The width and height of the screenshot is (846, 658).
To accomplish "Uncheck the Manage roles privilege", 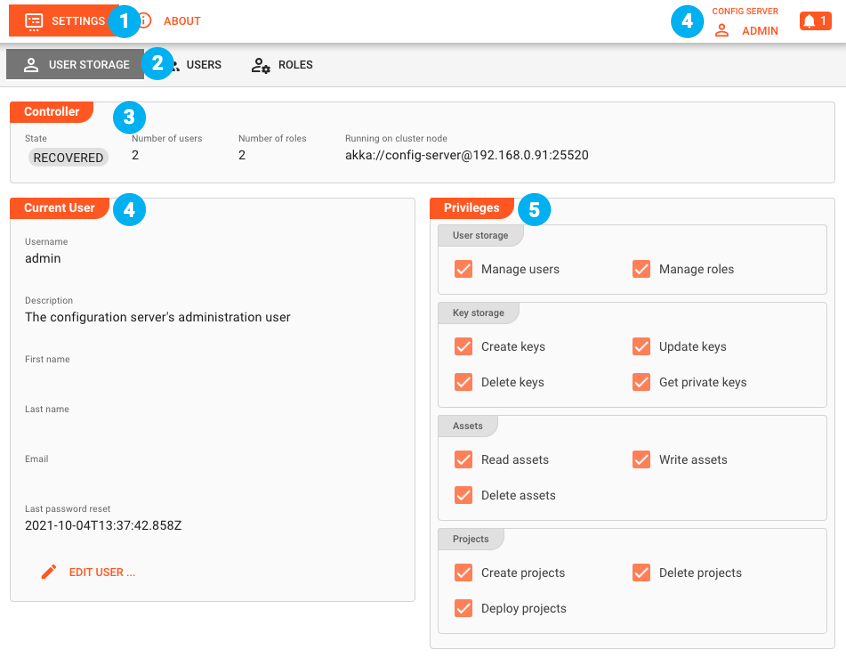I will point(641,269).
